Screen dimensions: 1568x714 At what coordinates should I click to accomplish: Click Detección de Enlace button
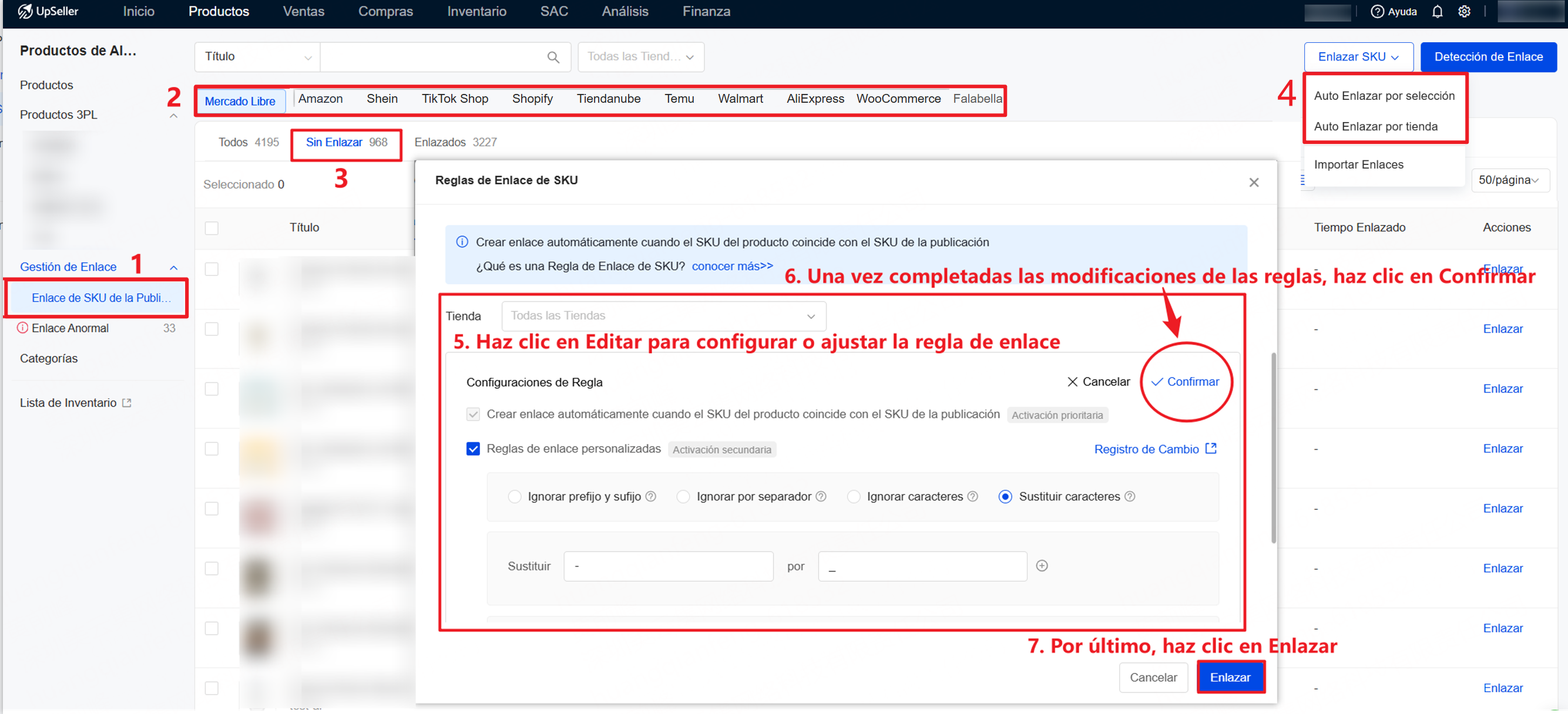tap(1488, 57)
